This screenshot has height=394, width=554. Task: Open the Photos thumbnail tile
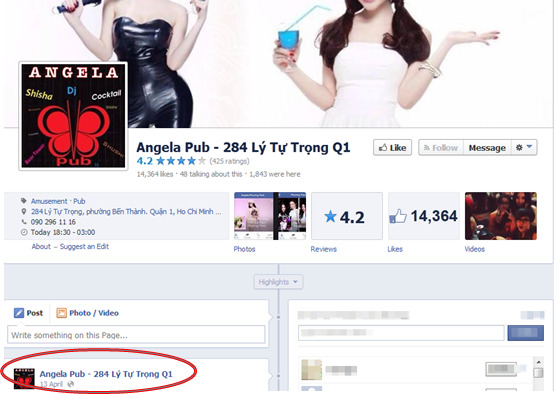point(270,216)
